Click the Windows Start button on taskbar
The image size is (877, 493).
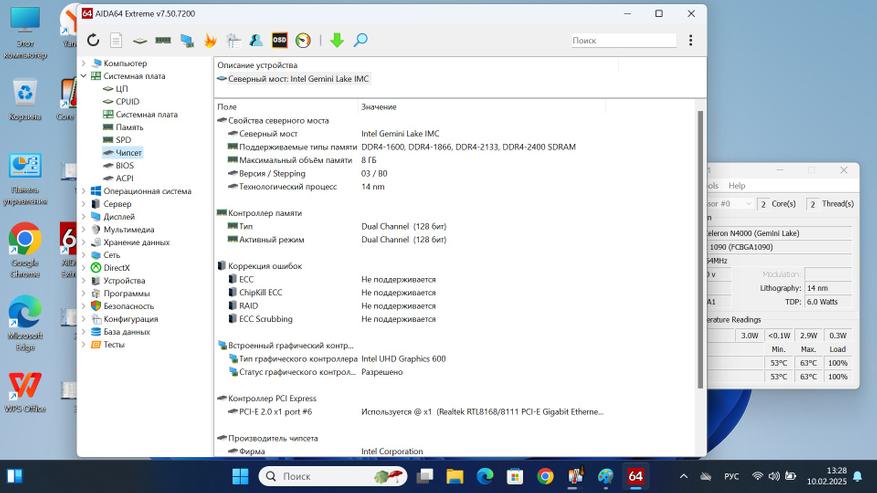point(241,476)
